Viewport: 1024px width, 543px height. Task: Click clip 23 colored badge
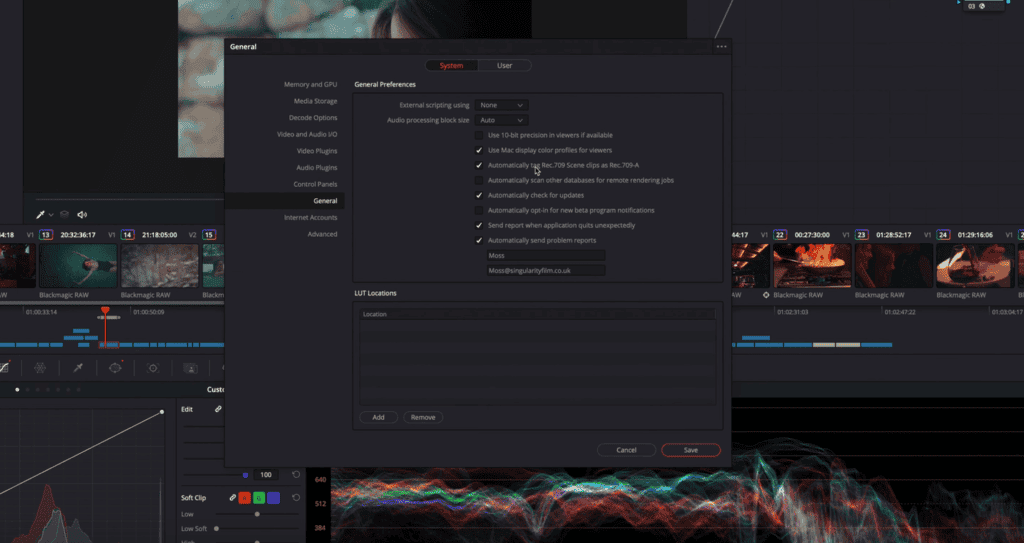click(861, 235)
